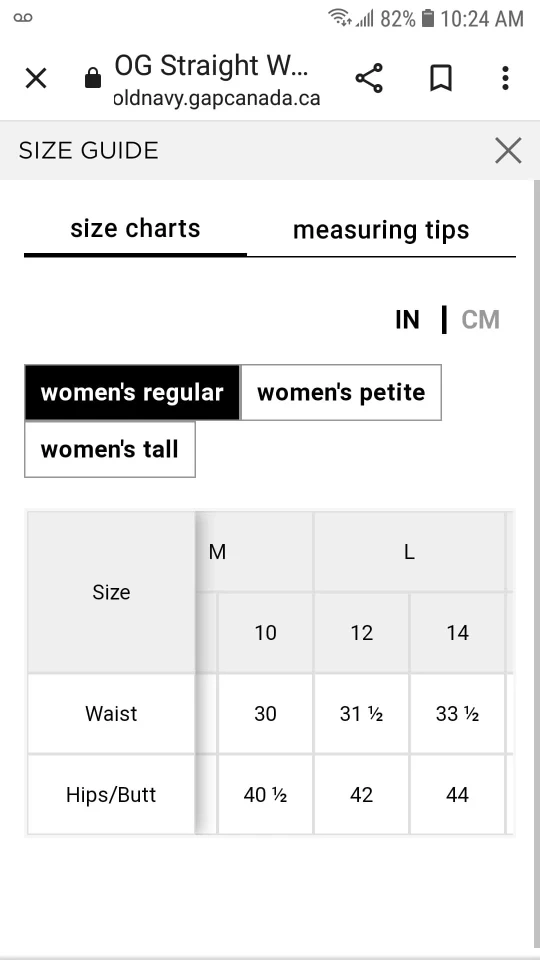The height and width of the screenshot is (960, 540).
Task: Tap the battery status icon
Action: (x=429, y=18)
